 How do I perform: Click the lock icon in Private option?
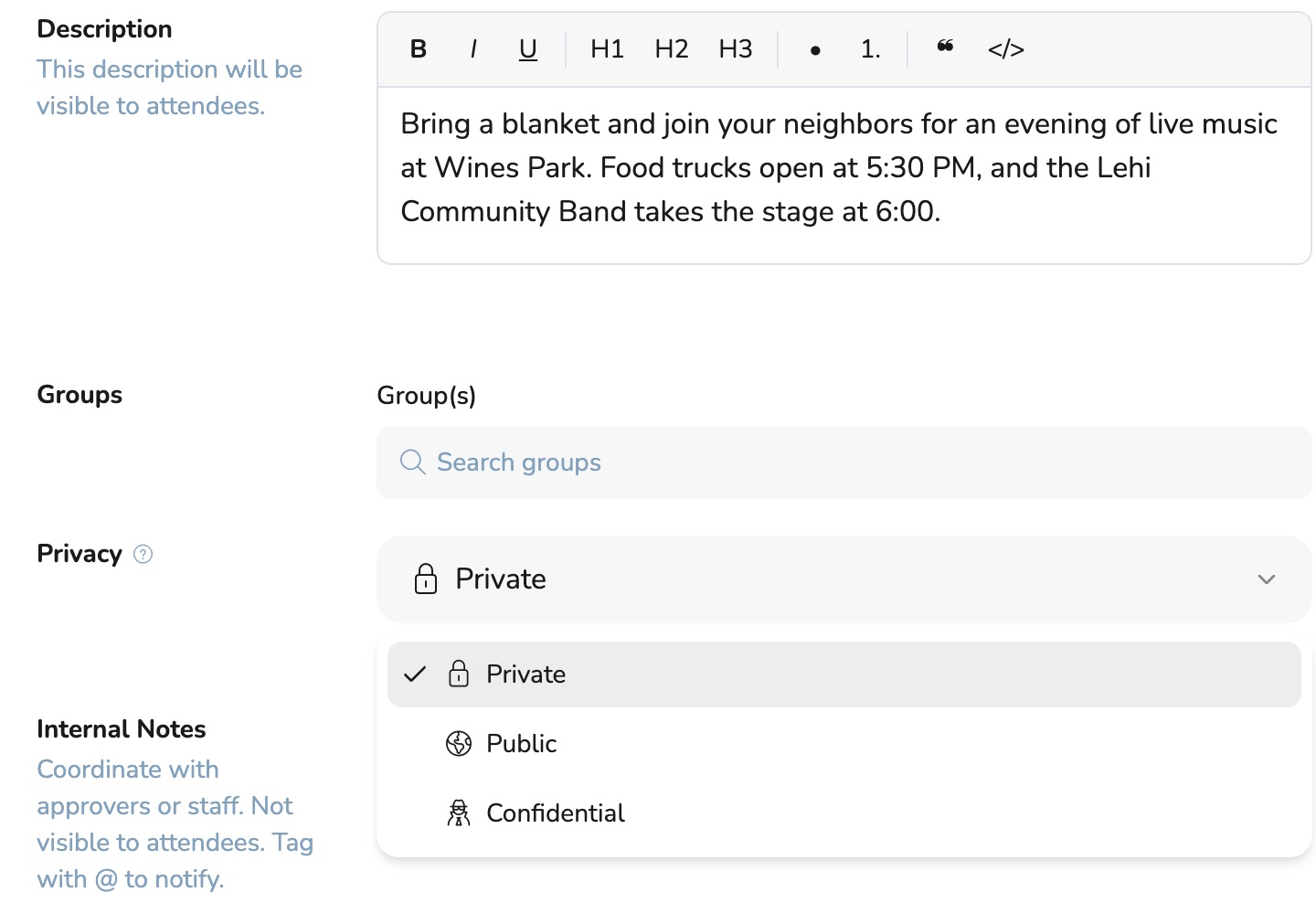(459, 674)
